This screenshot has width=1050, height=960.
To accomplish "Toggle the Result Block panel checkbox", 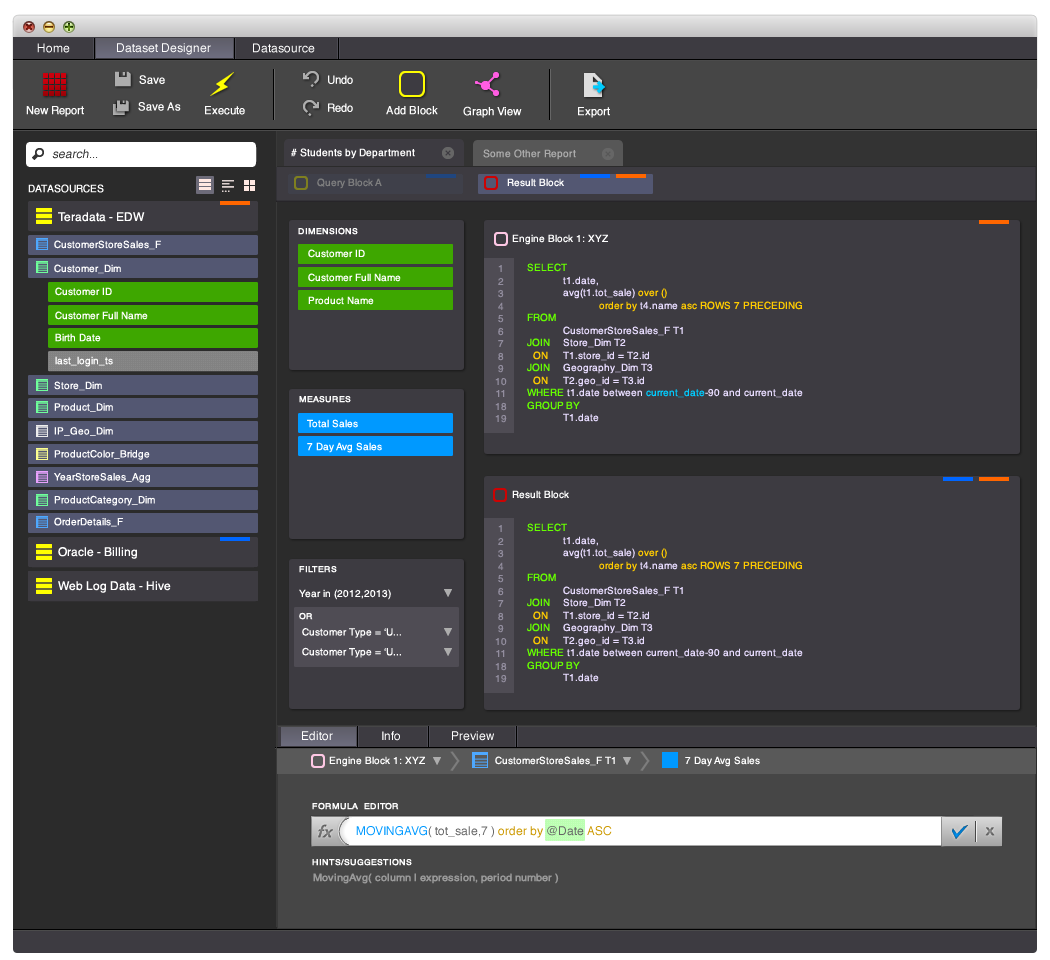I will pyautogui.click(x=501, y=495).
